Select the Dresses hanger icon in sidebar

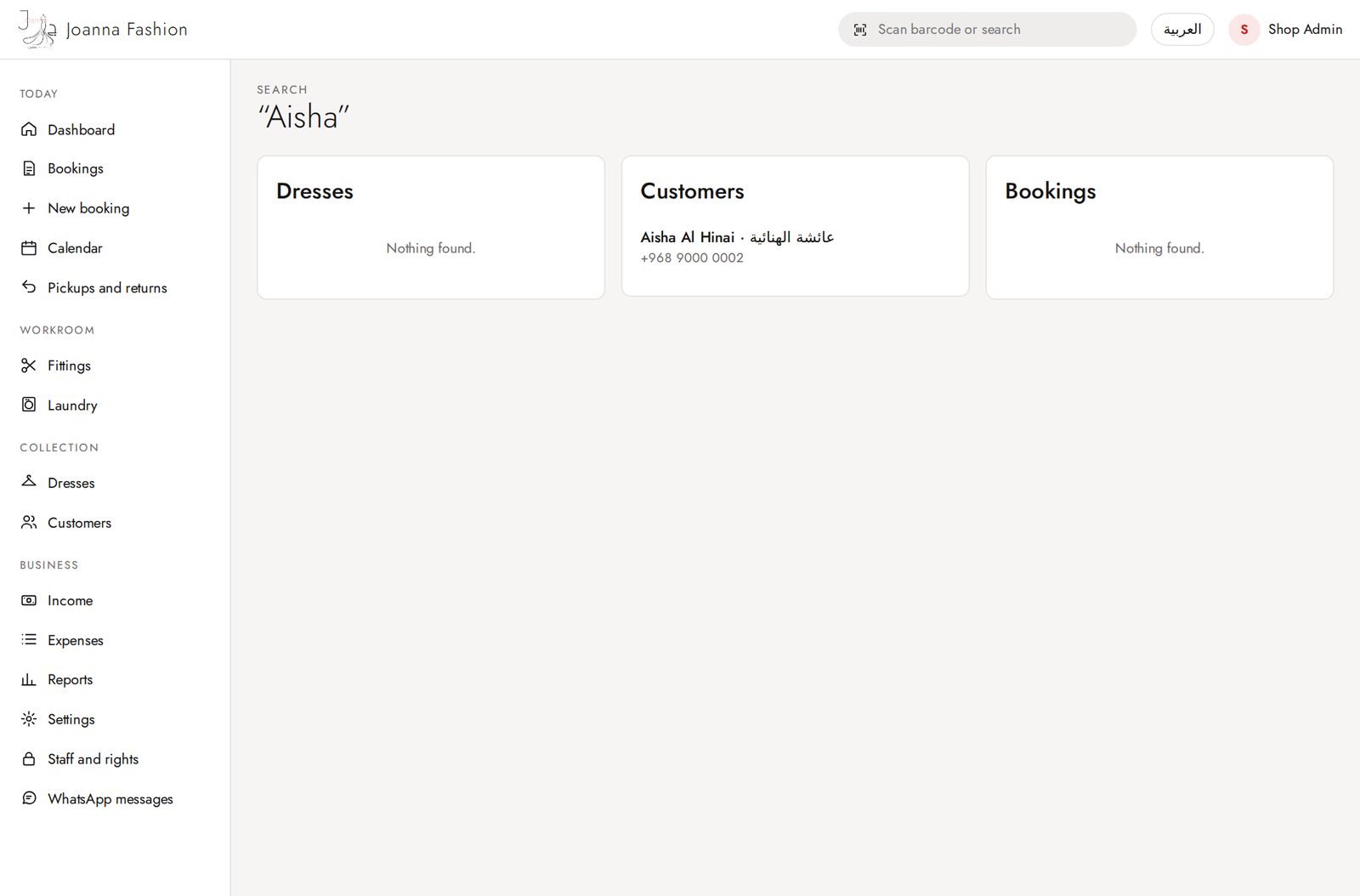coord(29,482)
